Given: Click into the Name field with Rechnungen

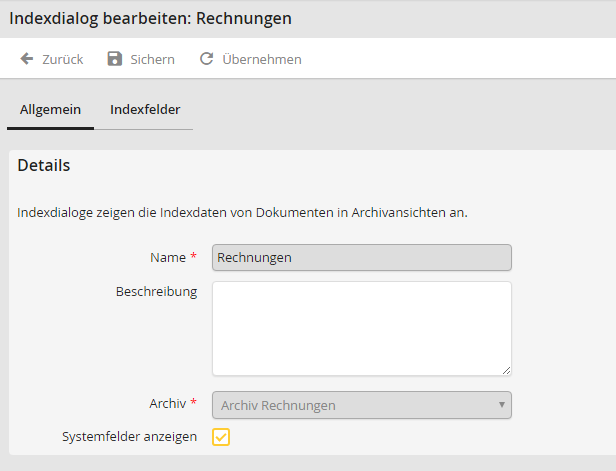Looking at the screenshot, I should [x=361, y=258].
